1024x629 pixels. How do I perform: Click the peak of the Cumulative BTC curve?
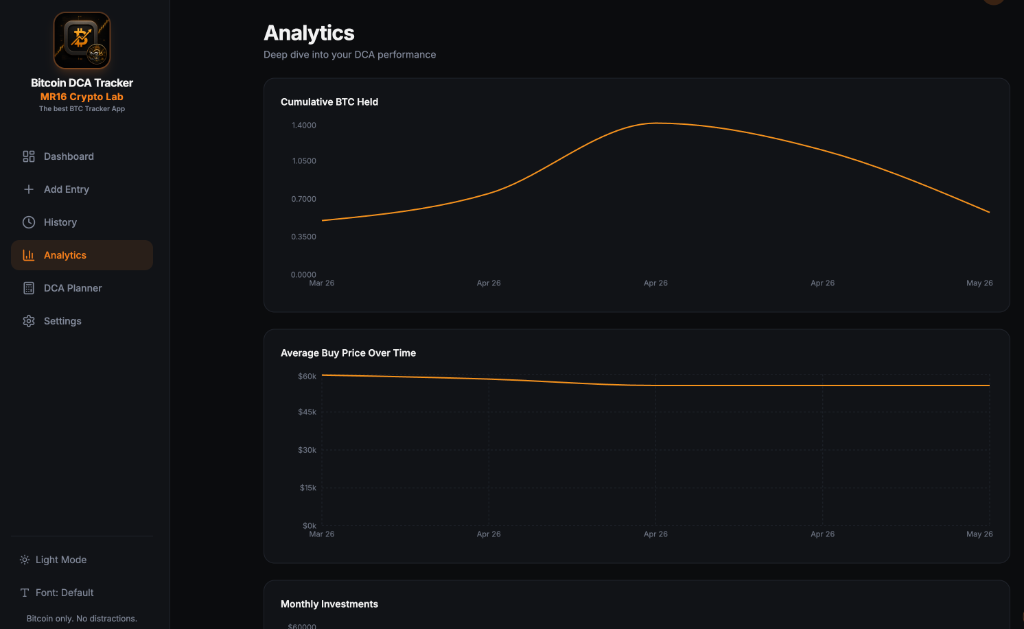[x=656, y=123]
